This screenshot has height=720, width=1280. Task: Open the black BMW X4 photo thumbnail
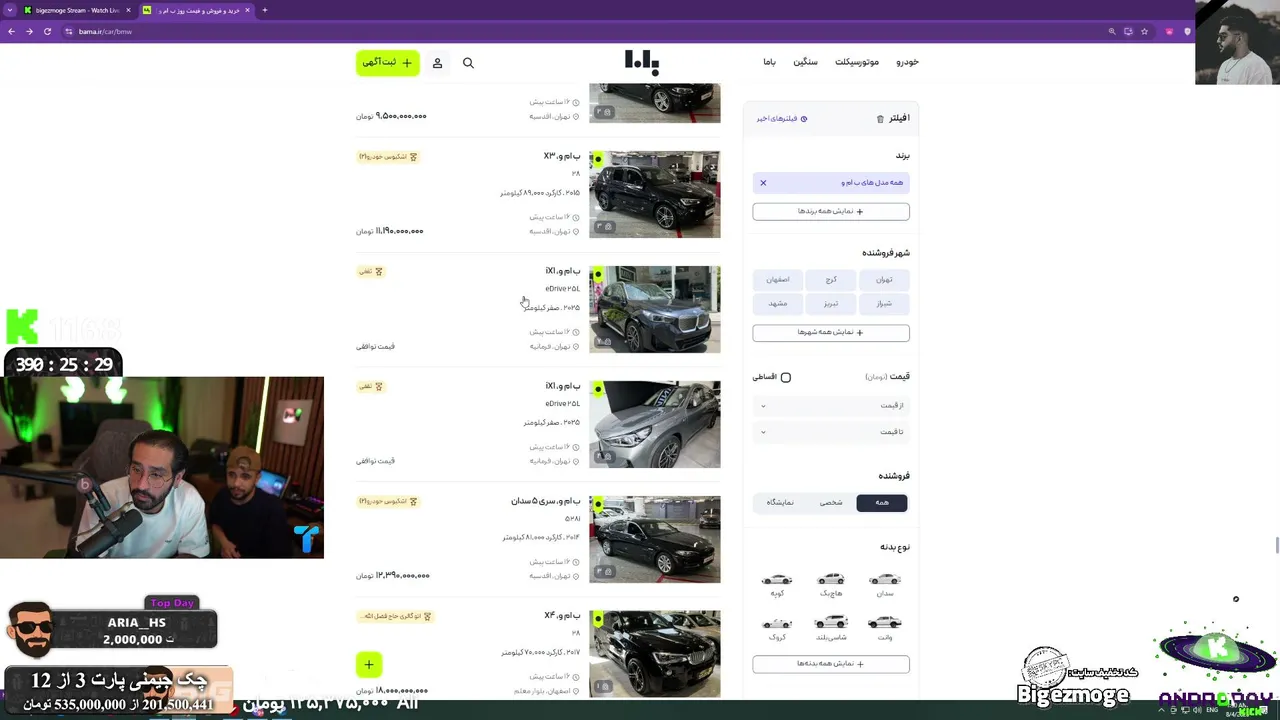click(654, 653)
